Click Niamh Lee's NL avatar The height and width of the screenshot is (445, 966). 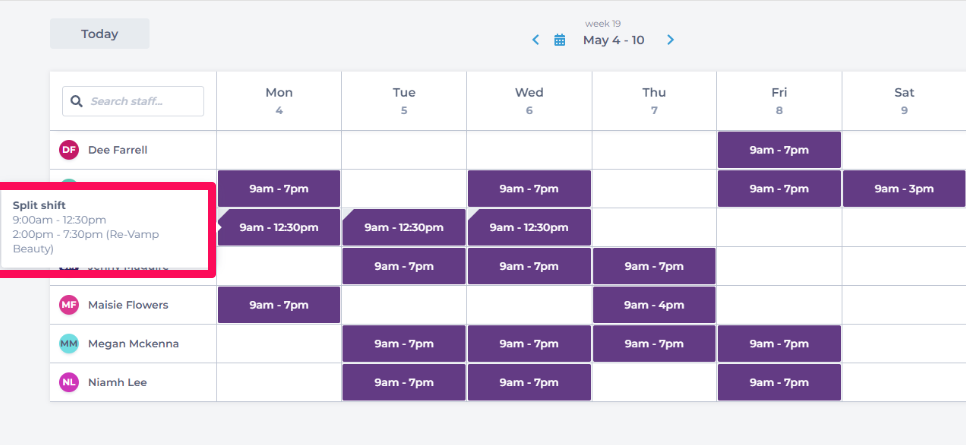69,382
